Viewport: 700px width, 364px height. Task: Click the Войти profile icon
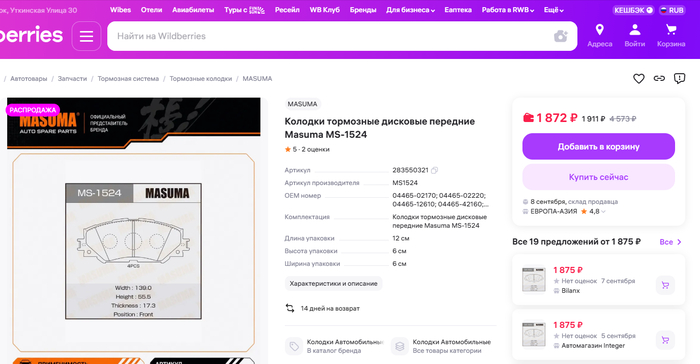634,30
